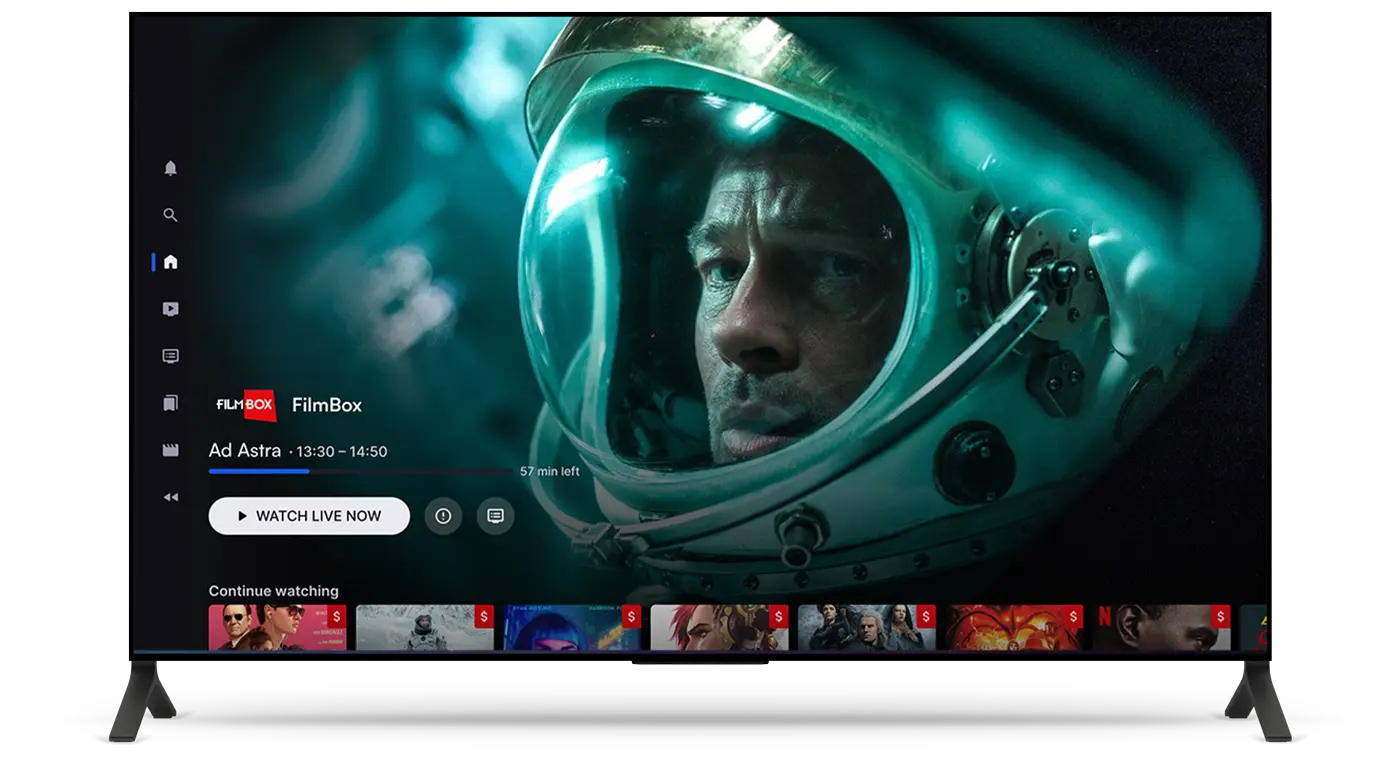Open the bookmarks library sidebar icon

170,403
